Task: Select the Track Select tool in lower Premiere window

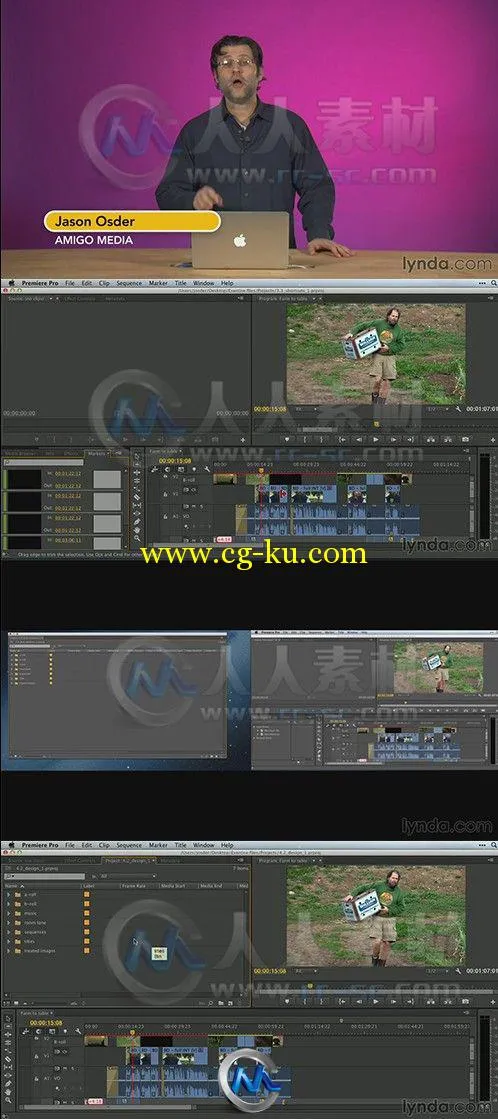Action: point(8,1028)
